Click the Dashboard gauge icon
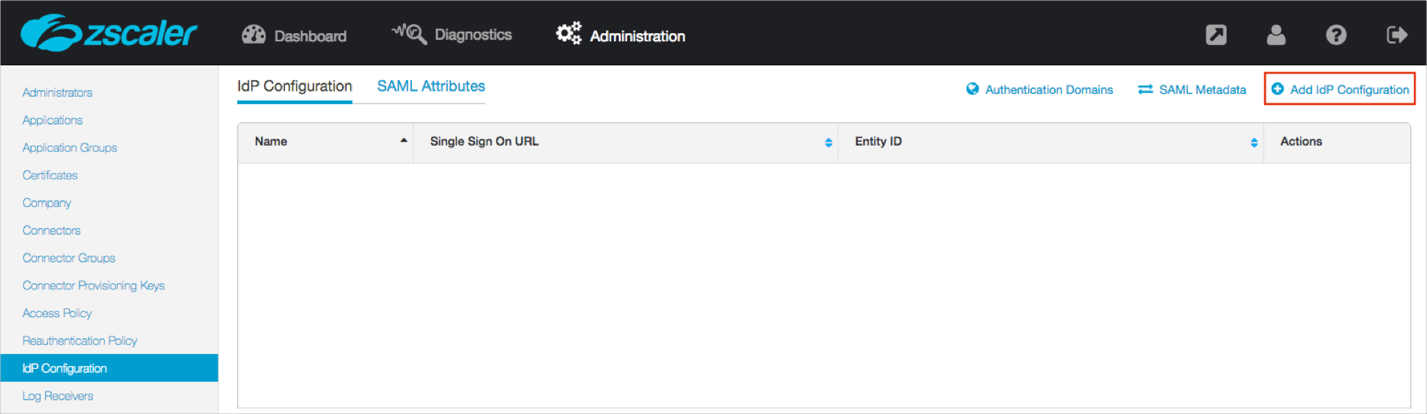The width and height of the screenshot is (1427, 414). pyautogui.click(x=254, y=35)
